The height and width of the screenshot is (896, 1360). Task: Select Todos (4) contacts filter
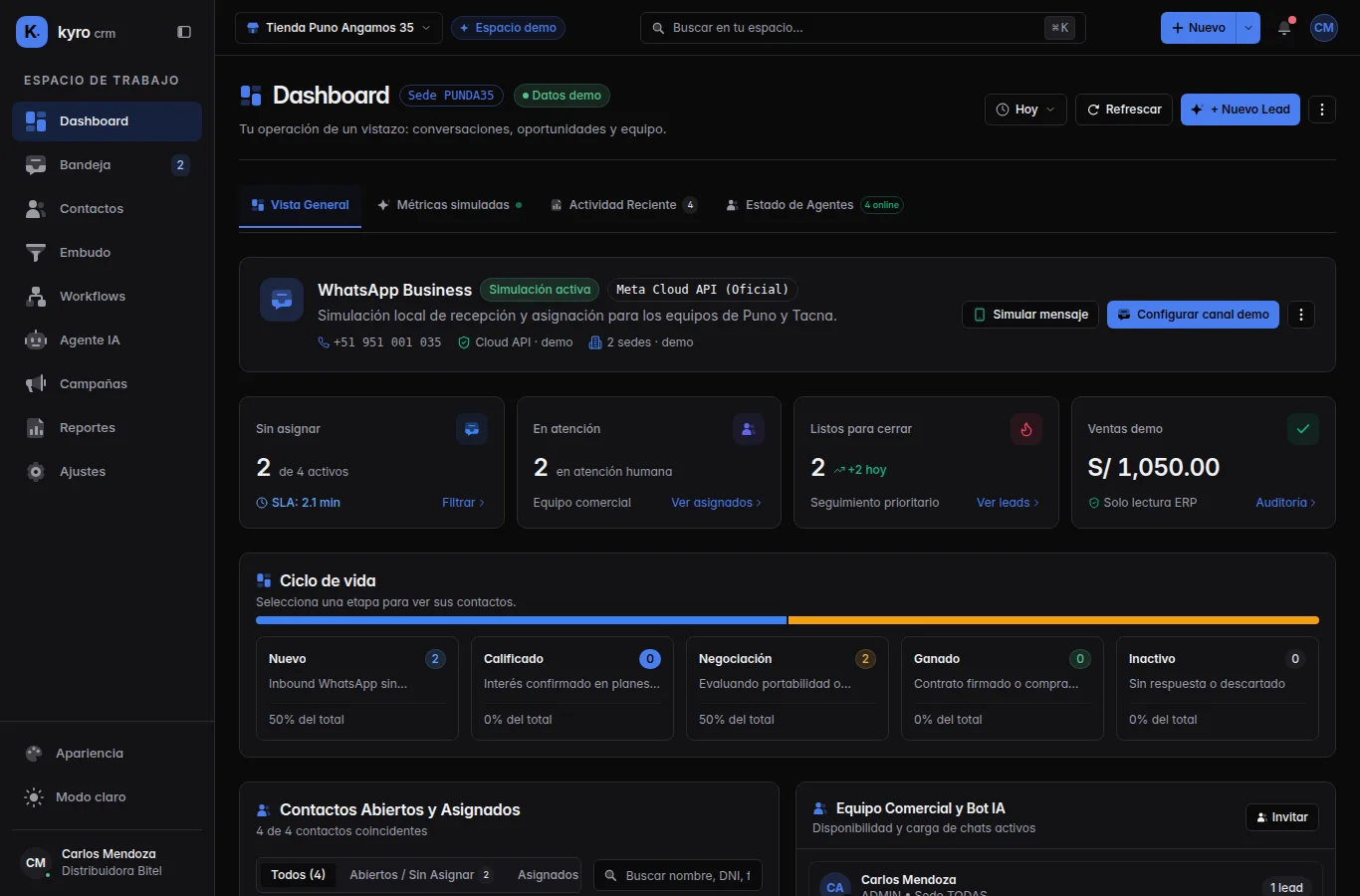pyautogui.click(x=298, y=875)
